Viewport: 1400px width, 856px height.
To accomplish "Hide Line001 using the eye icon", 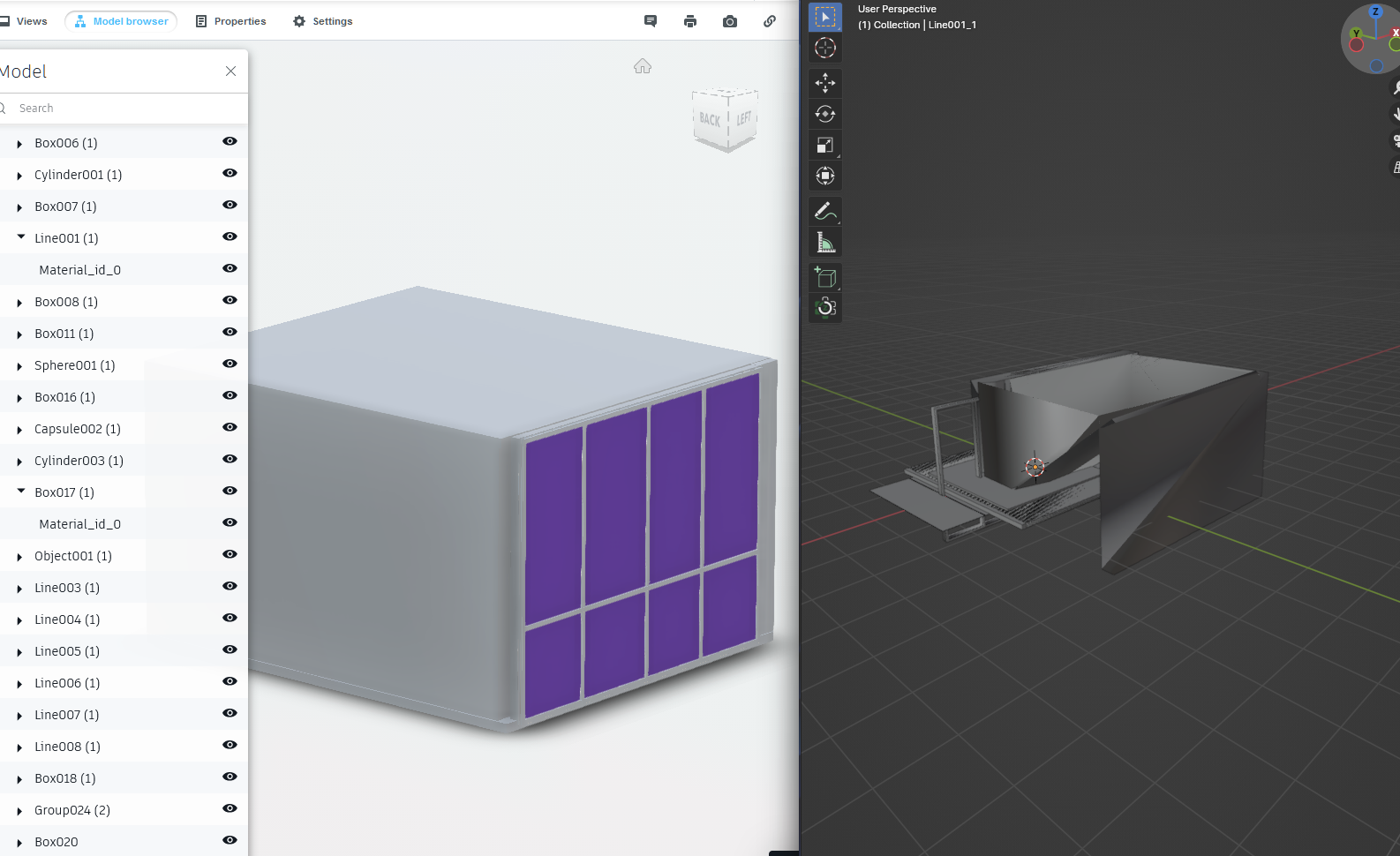I will point(230,237).
